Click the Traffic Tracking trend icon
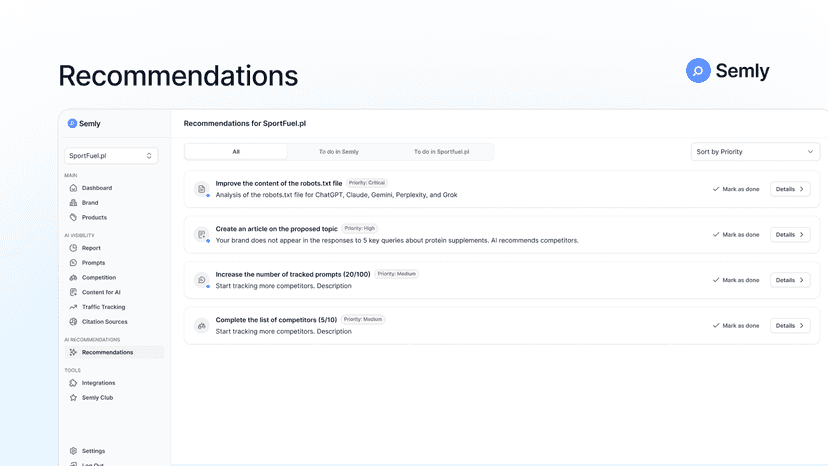 point(73,307)
